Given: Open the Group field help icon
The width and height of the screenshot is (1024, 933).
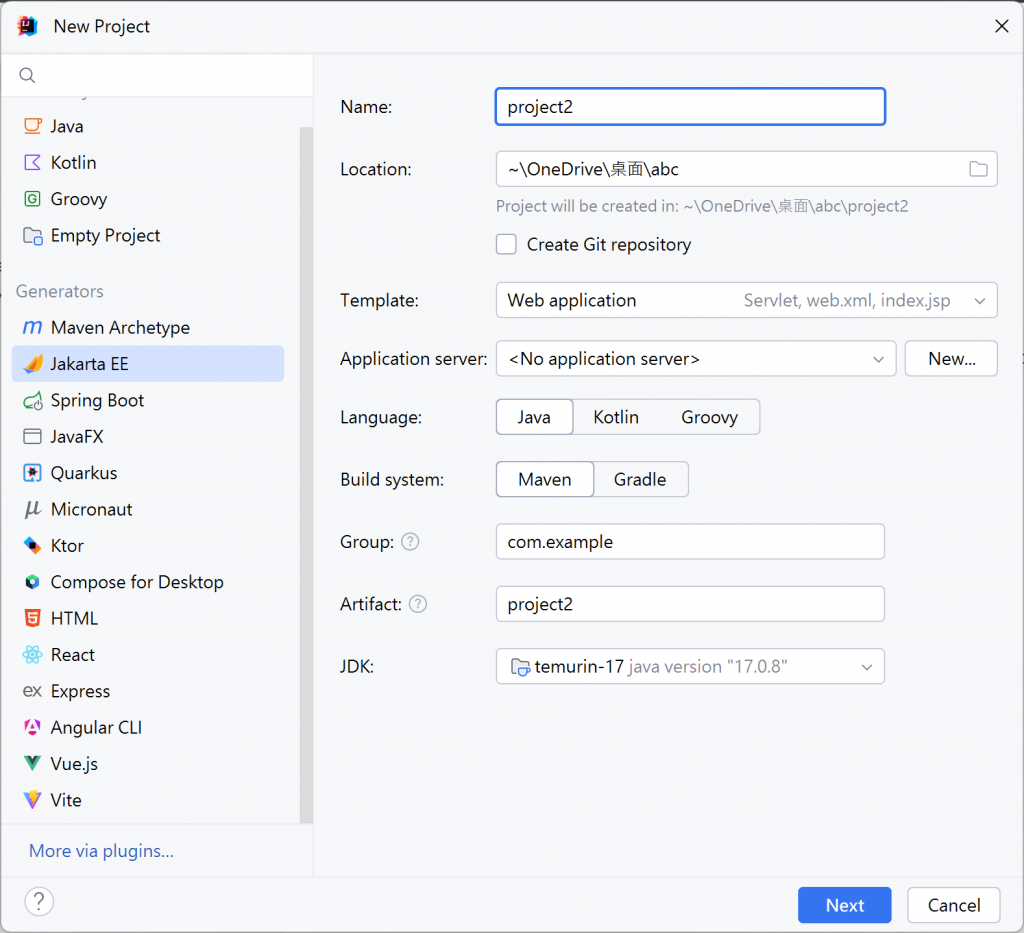Looking at the screenshot, I should point(410,542).
